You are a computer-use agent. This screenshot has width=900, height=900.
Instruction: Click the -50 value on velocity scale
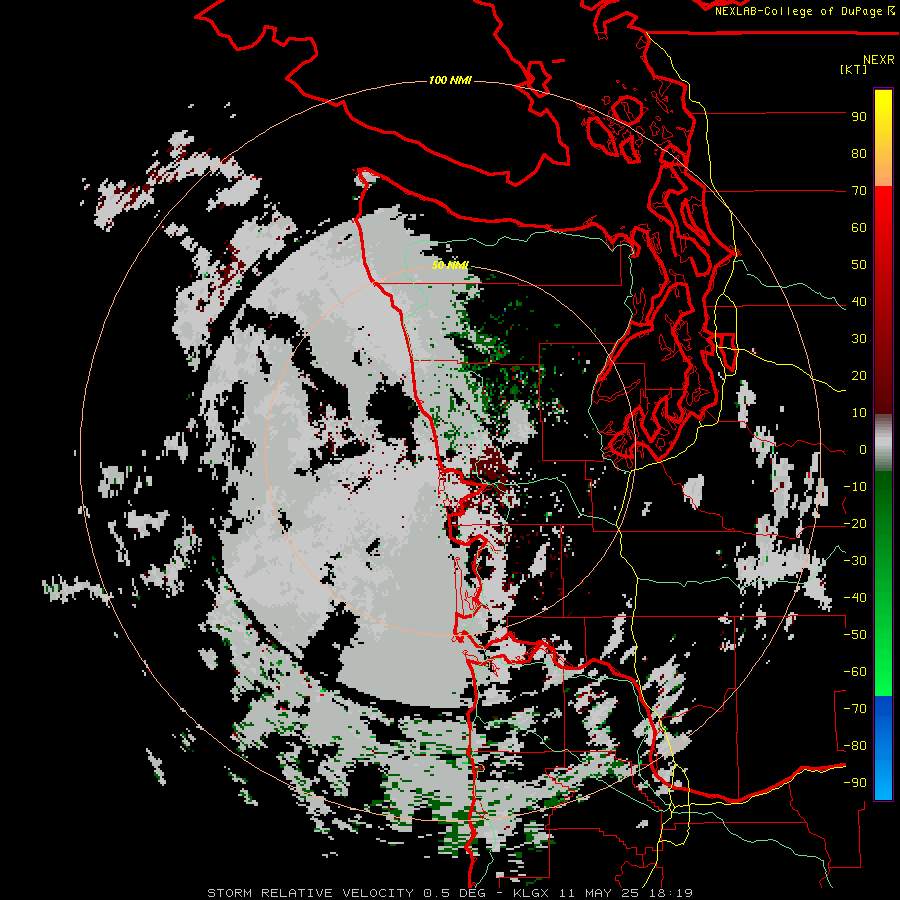[x=855, y=635]
